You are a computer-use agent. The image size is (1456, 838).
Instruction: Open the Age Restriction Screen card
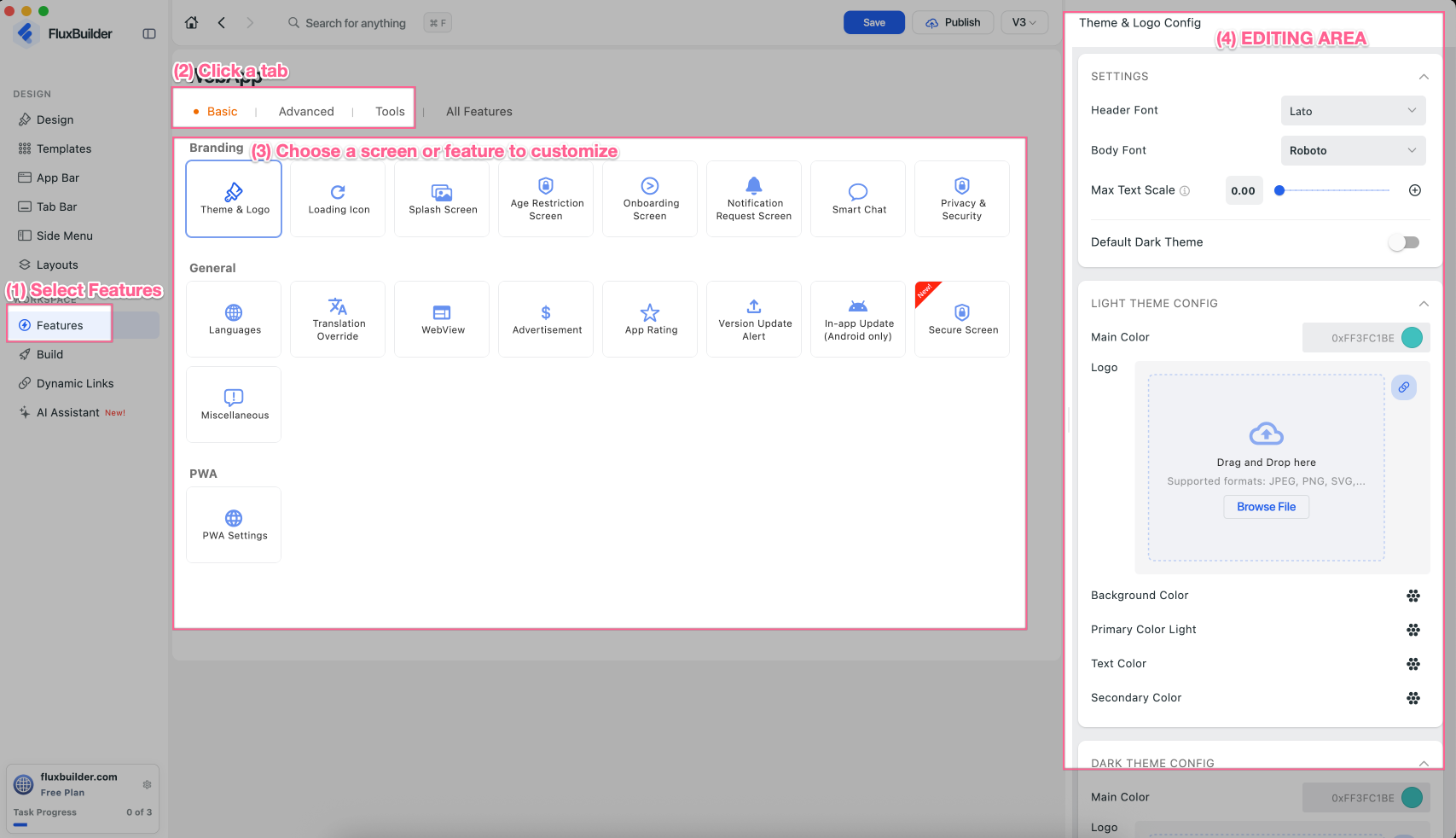point(546,199)
